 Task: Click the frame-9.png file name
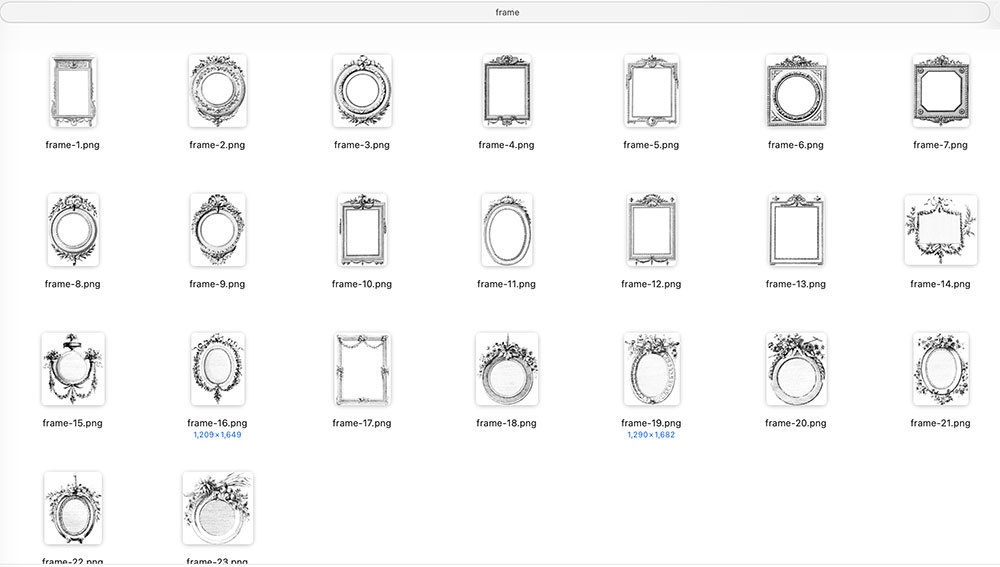tap(217, 284)
